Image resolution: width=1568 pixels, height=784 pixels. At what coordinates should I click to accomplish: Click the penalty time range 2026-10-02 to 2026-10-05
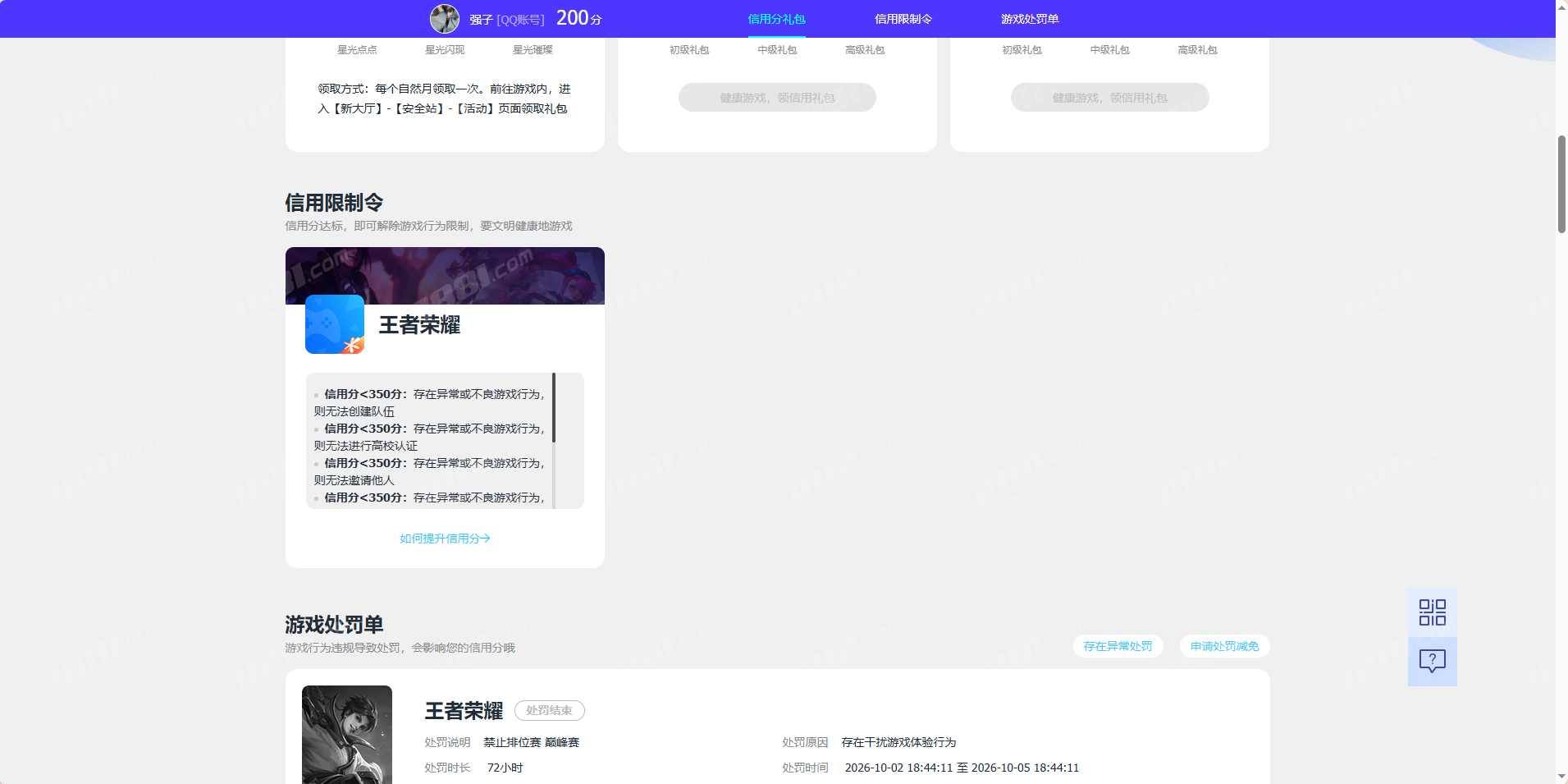pyautogui.click(x=962, y=768)
